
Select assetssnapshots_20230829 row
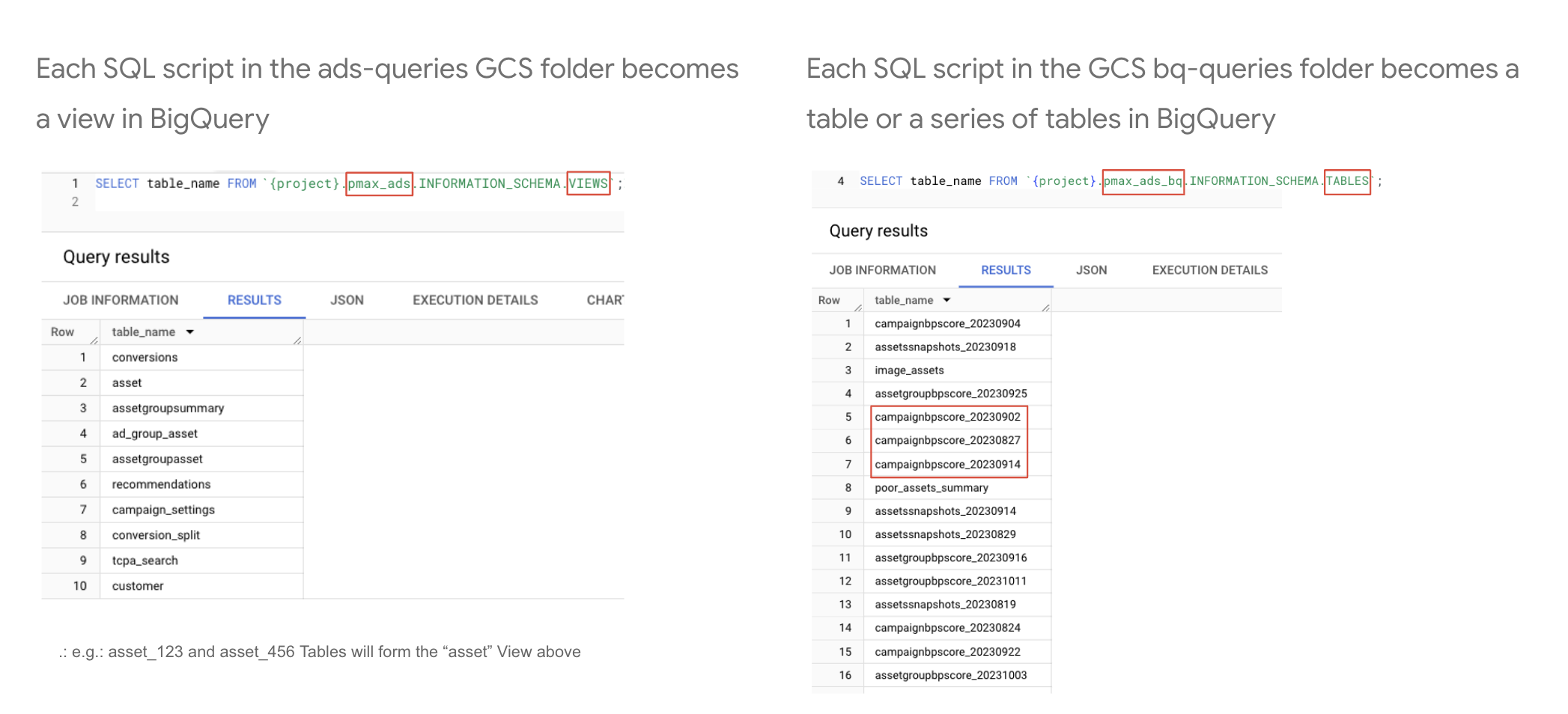932,534
